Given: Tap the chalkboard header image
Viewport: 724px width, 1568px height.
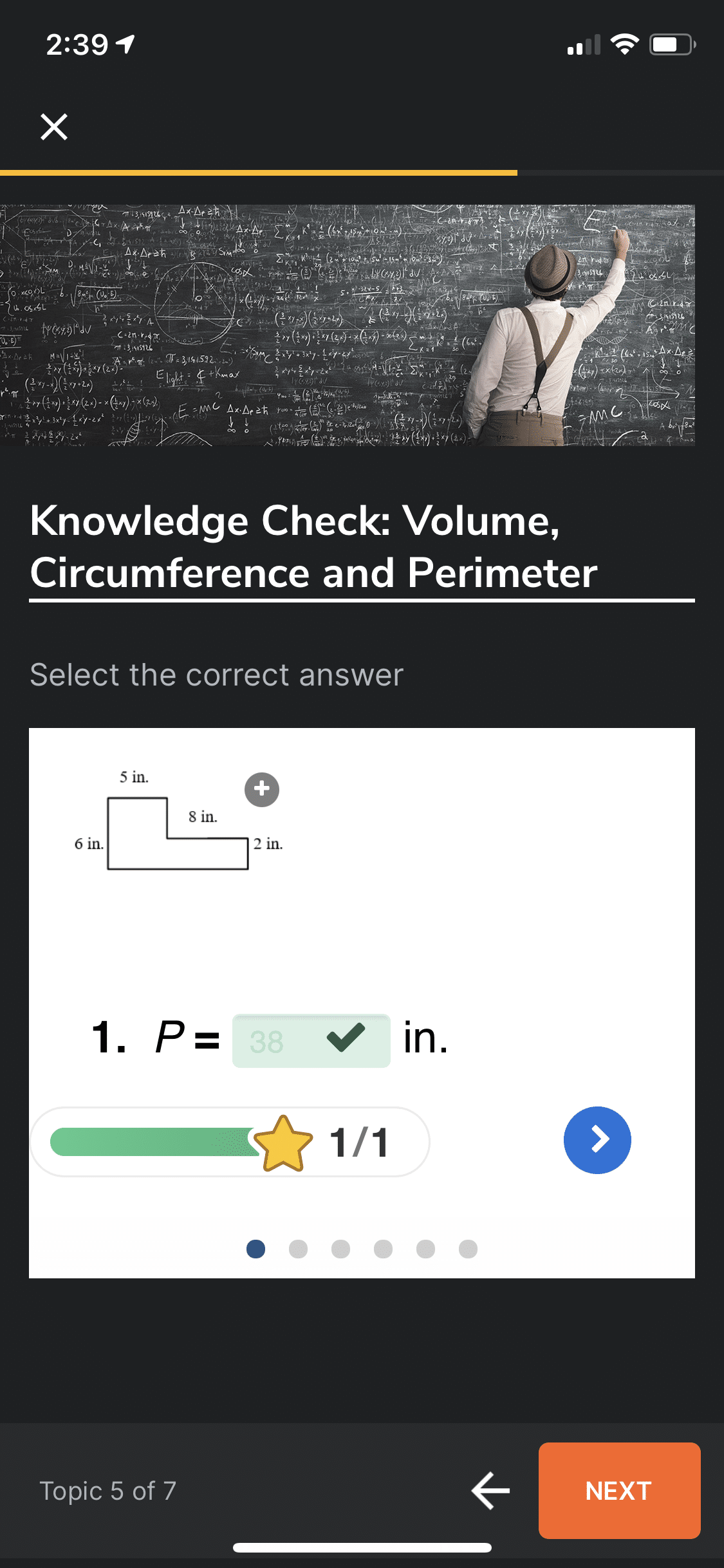Looking at the screenshot, I should (x=348, y=325).
